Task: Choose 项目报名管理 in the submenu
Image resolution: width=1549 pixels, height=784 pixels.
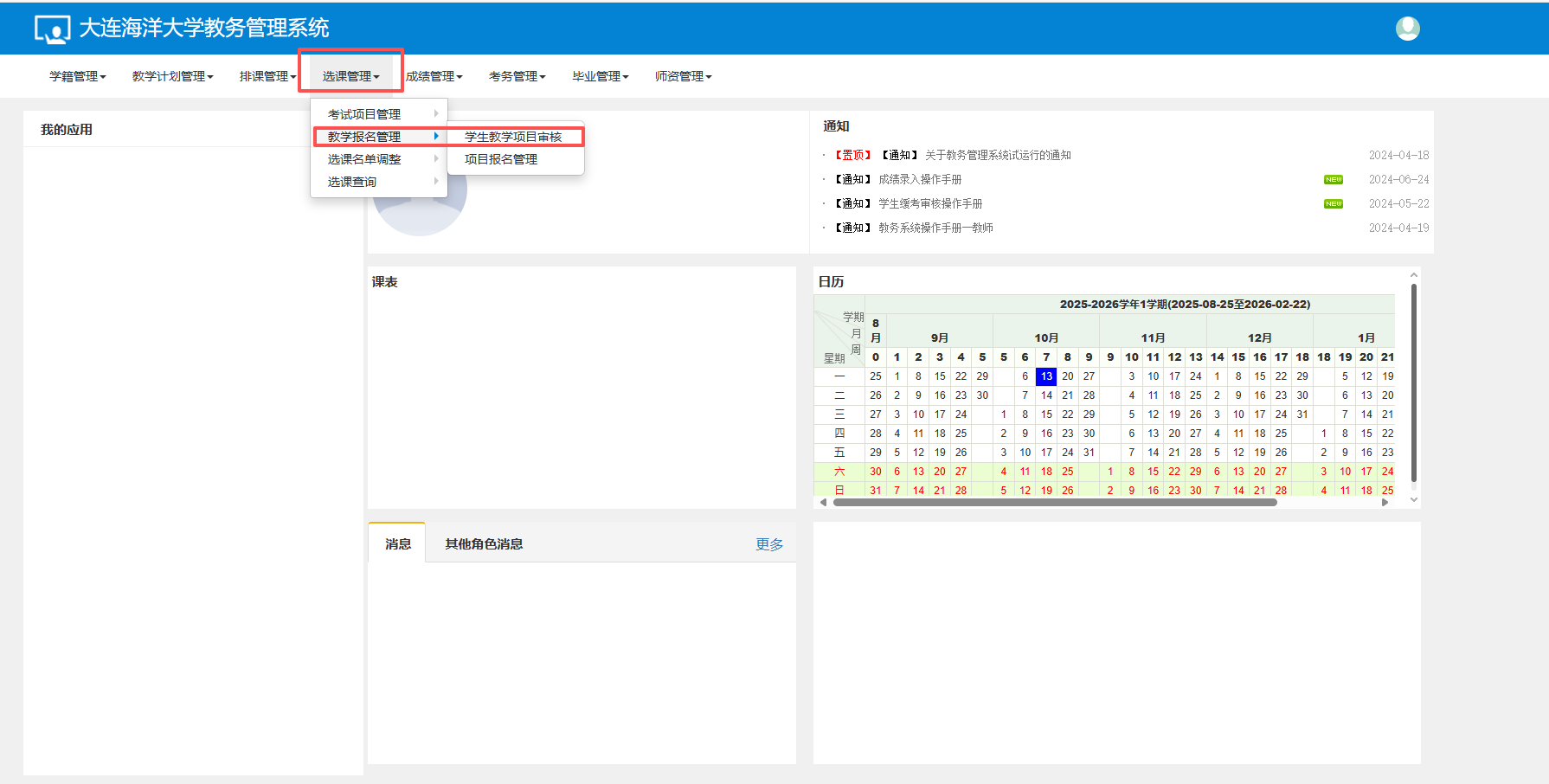Action: click(501, 159)
